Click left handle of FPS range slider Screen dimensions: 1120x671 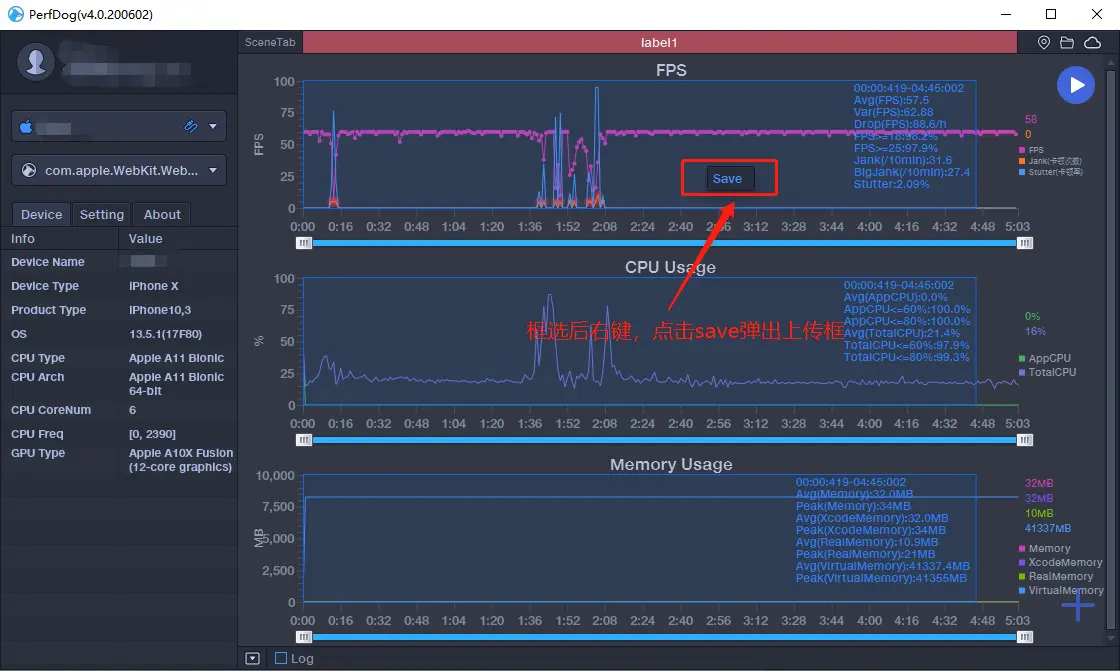(304, 243)
